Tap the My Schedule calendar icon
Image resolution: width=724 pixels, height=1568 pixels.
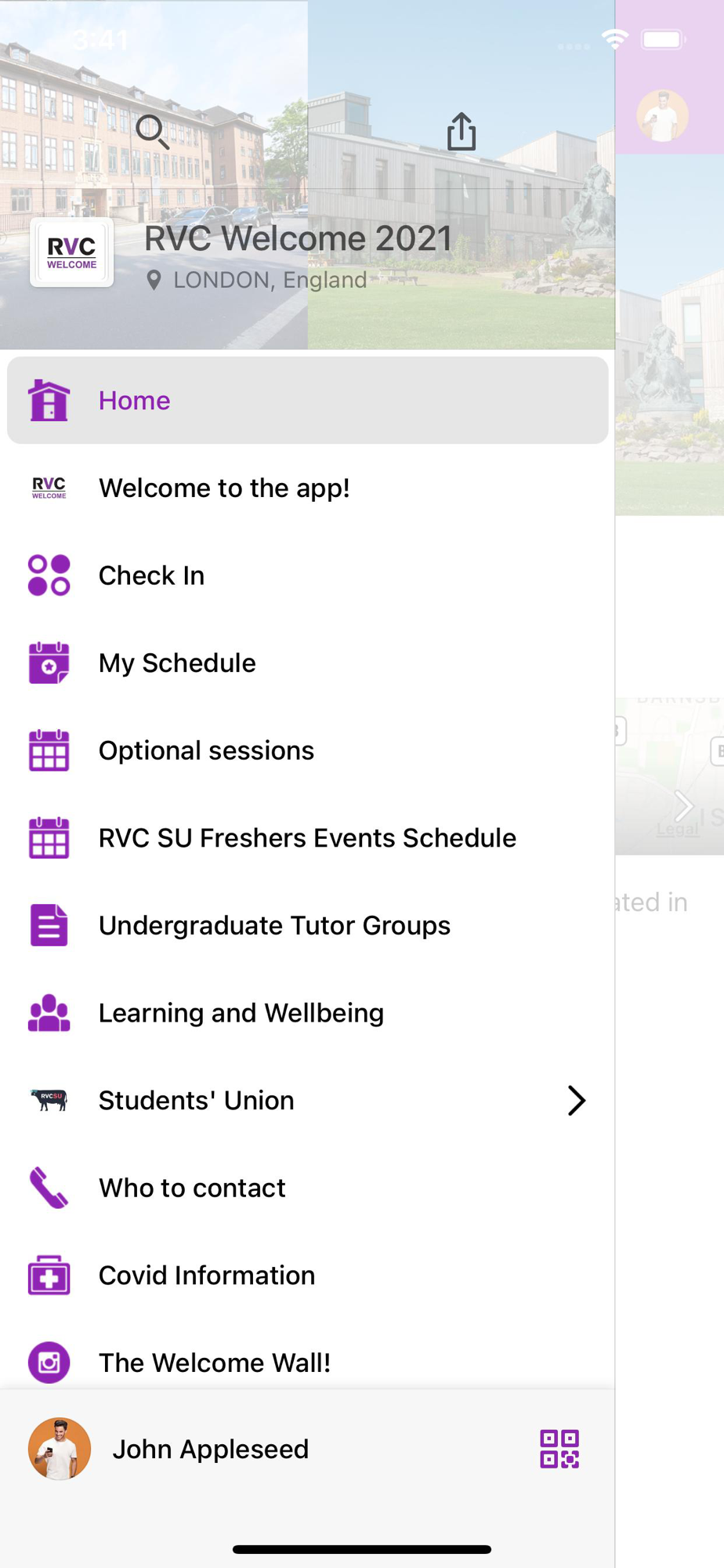pos(49,663)
